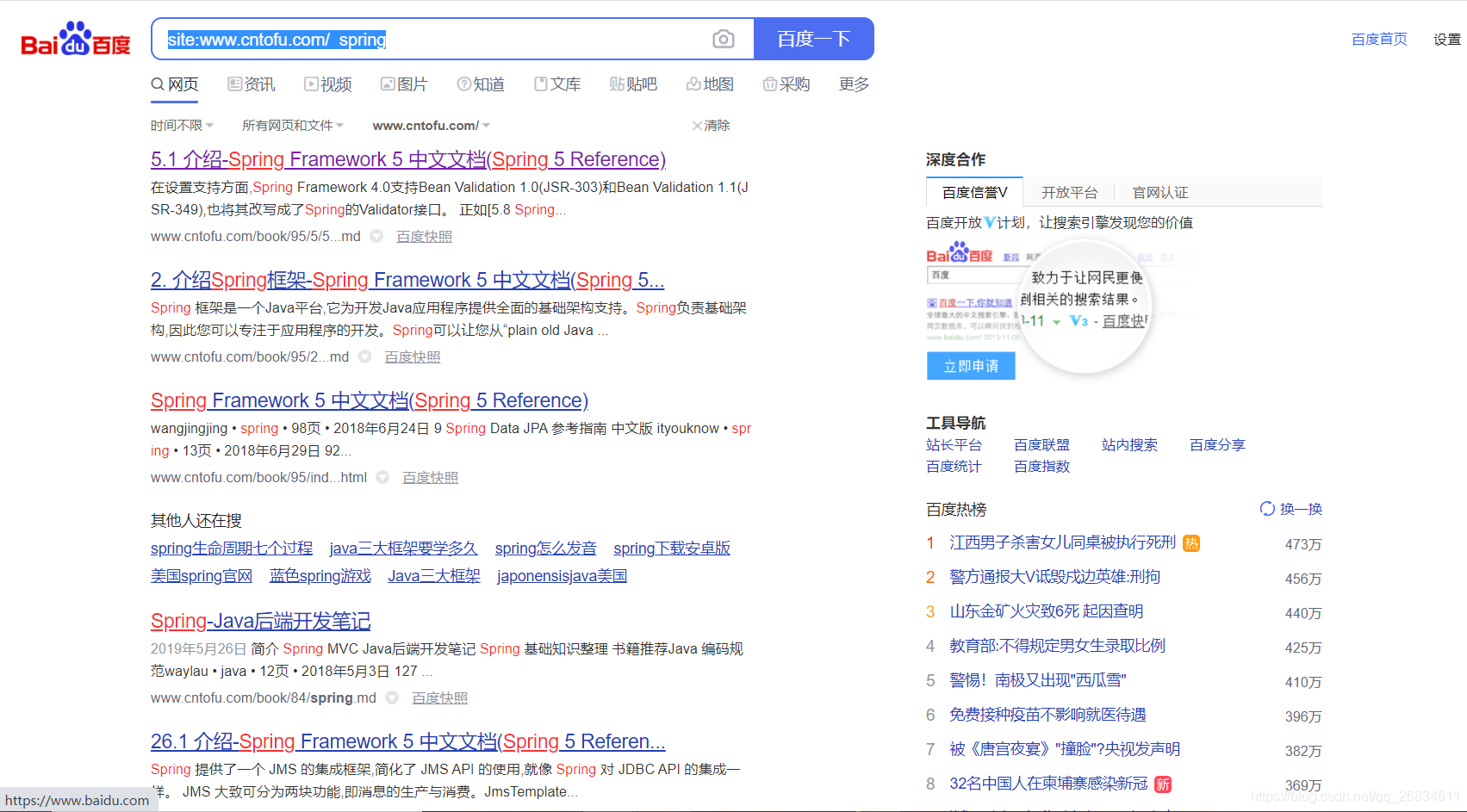
Task: Open 站长平台 tool link
Action: tap(954, 445)
